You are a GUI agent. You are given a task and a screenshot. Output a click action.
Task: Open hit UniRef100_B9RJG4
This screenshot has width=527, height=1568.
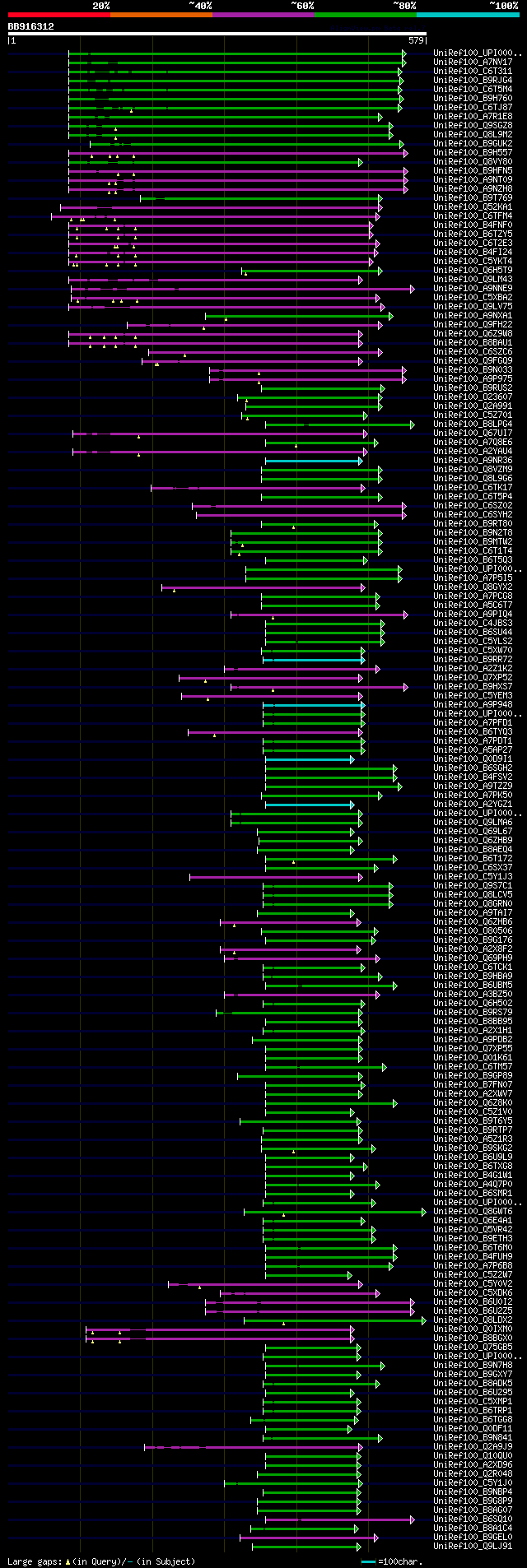click(473, 80)
